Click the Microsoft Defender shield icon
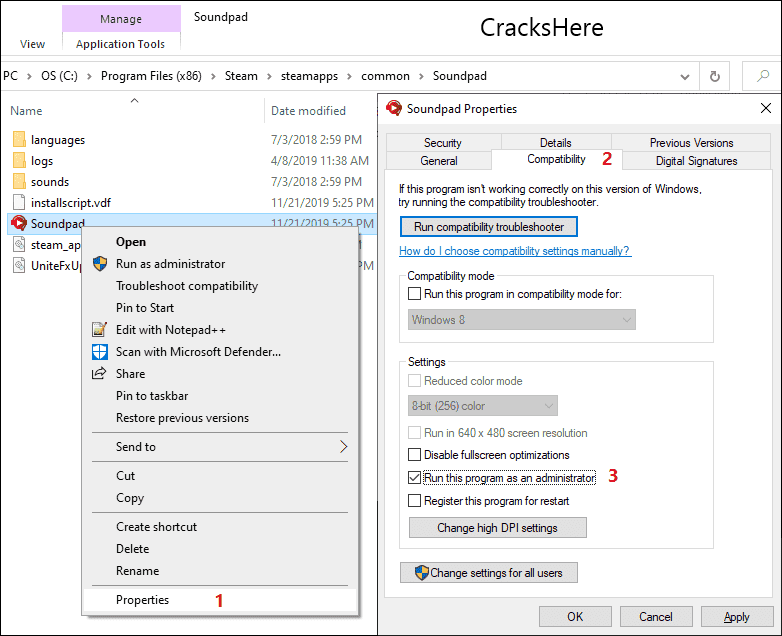 pos(100,352)
